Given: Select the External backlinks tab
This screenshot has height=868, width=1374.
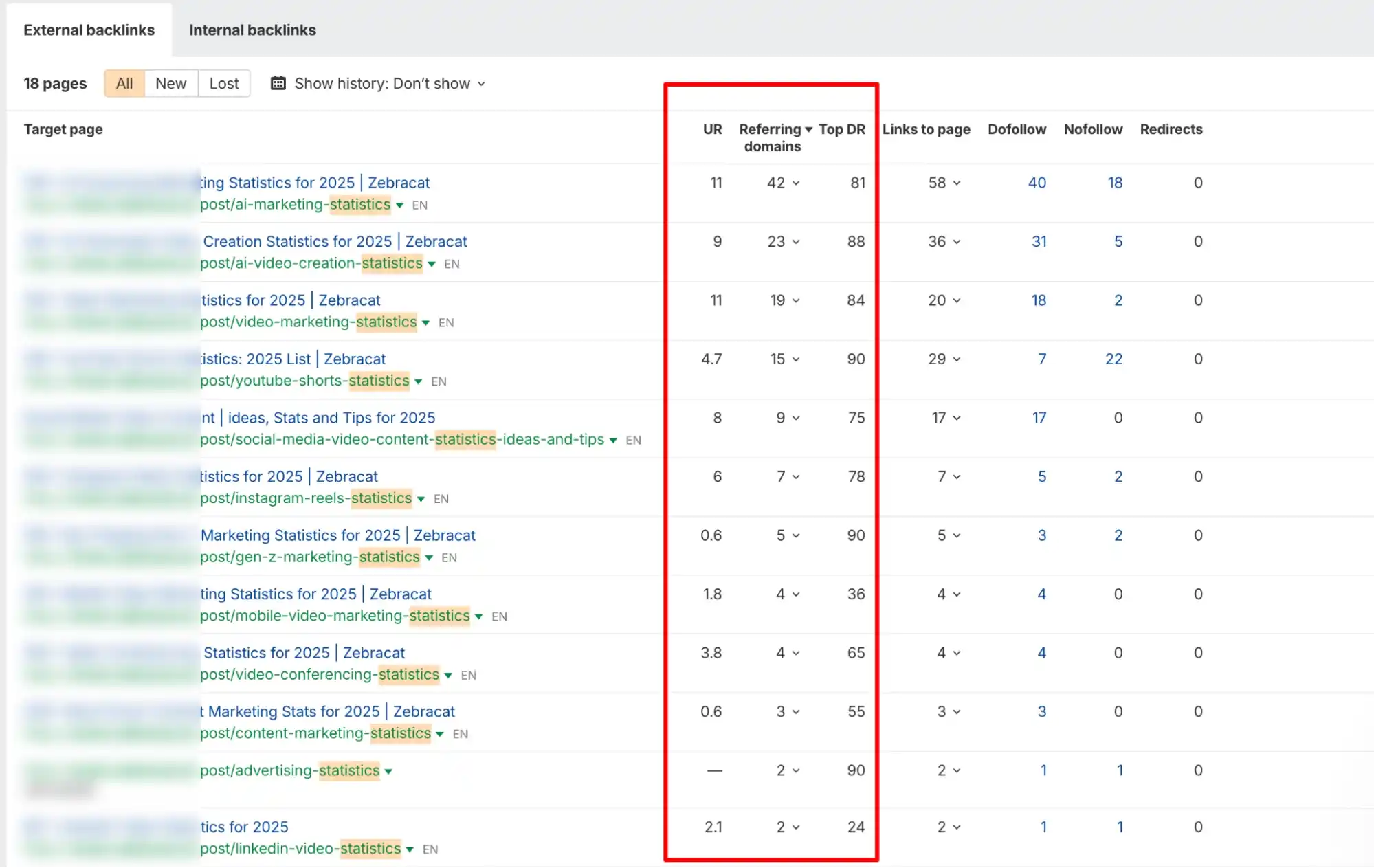Looking at the screenshot, I should tap(89, 30).
